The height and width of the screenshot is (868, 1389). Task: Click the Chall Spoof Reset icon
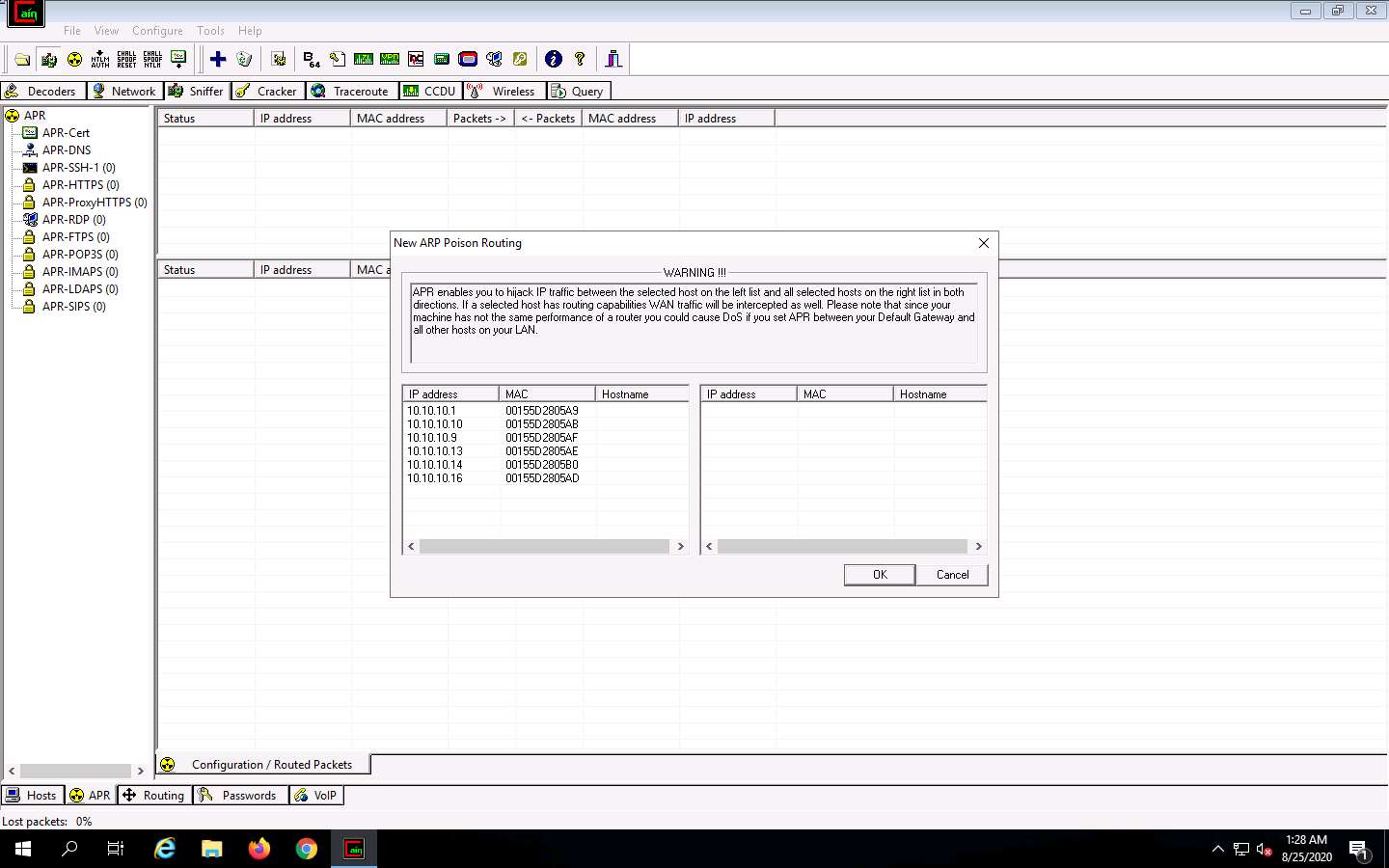coord(126,59)
